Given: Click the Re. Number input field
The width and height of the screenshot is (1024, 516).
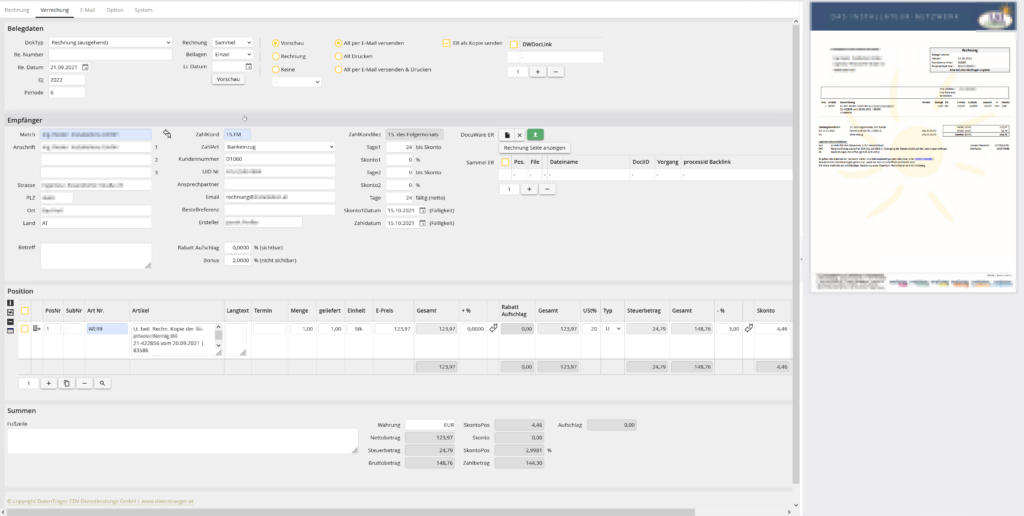Looking at the screenshot, I should tap(110, 55).
